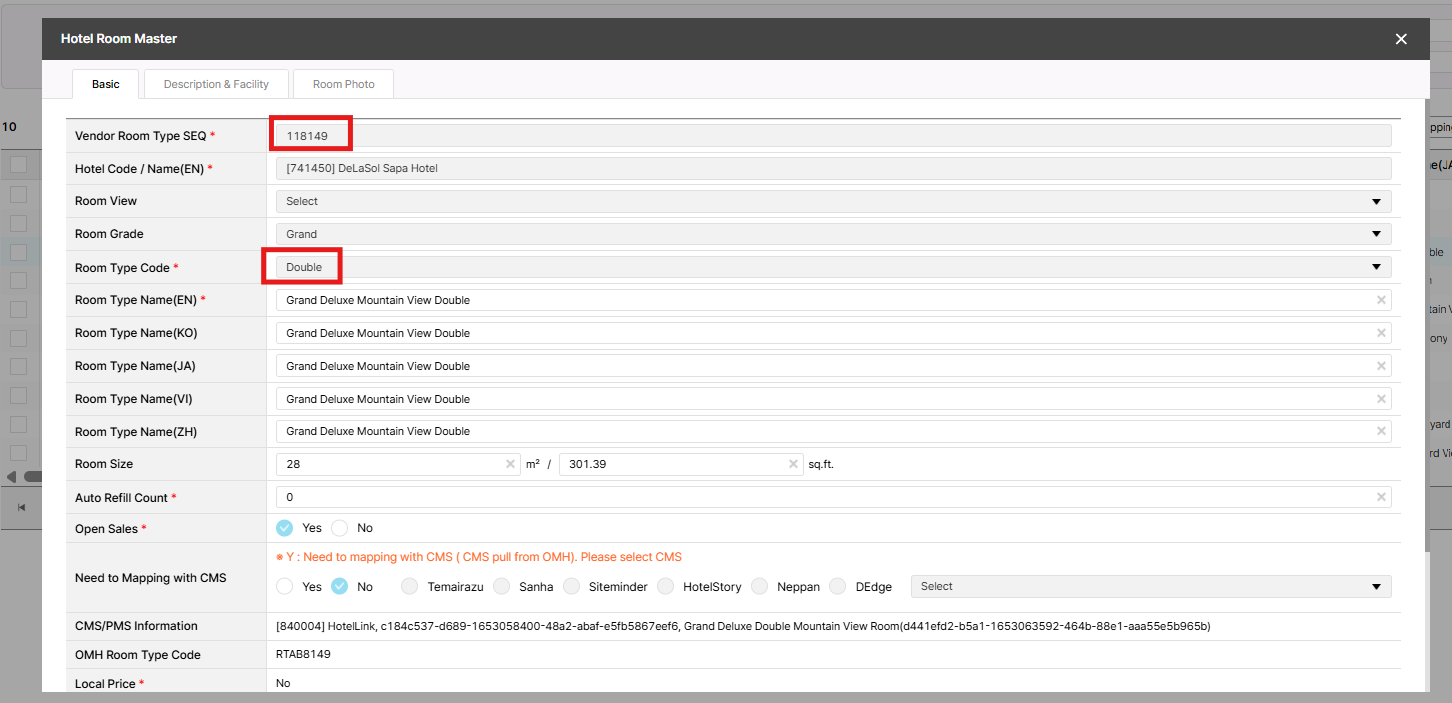Expand the Room Grade dropdown

(x=832, y=234)
